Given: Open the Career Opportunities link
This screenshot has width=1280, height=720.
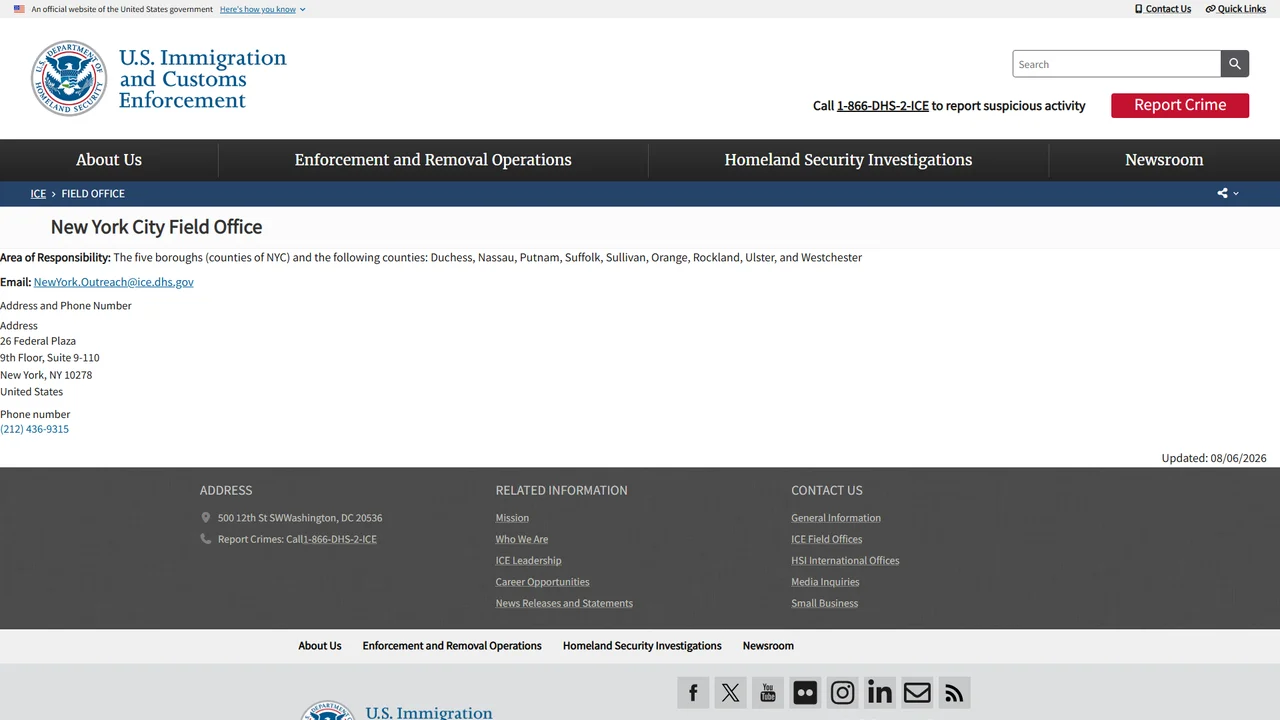Looking at the screenshot, I should point(542,582).
